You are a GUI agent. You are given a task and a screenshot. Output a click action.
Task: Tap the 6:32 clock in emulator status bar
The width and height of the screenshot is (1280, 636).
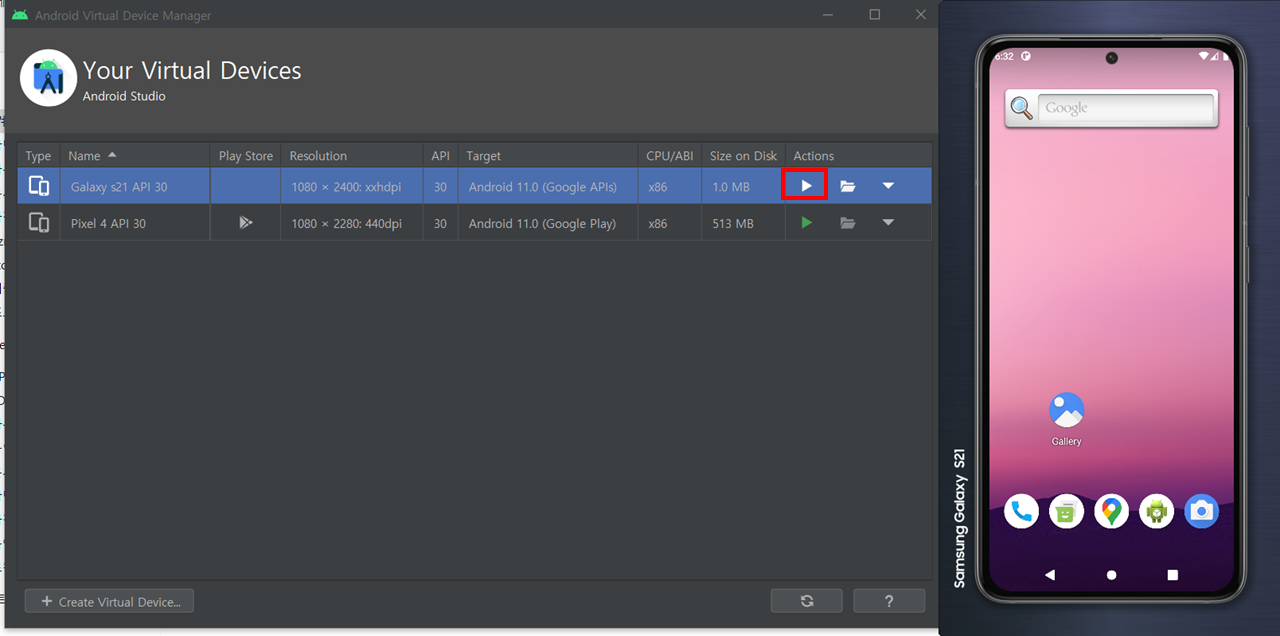pyautogui.click(x=1004, y=56)
